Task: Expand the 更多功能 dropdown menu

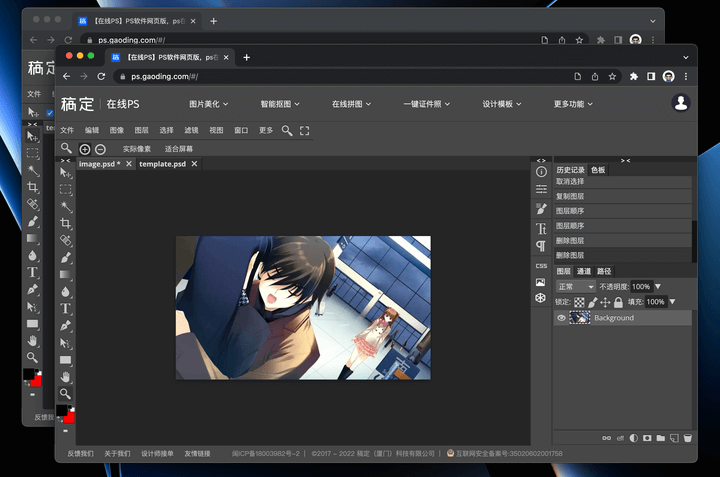Action: coord(573,104)
